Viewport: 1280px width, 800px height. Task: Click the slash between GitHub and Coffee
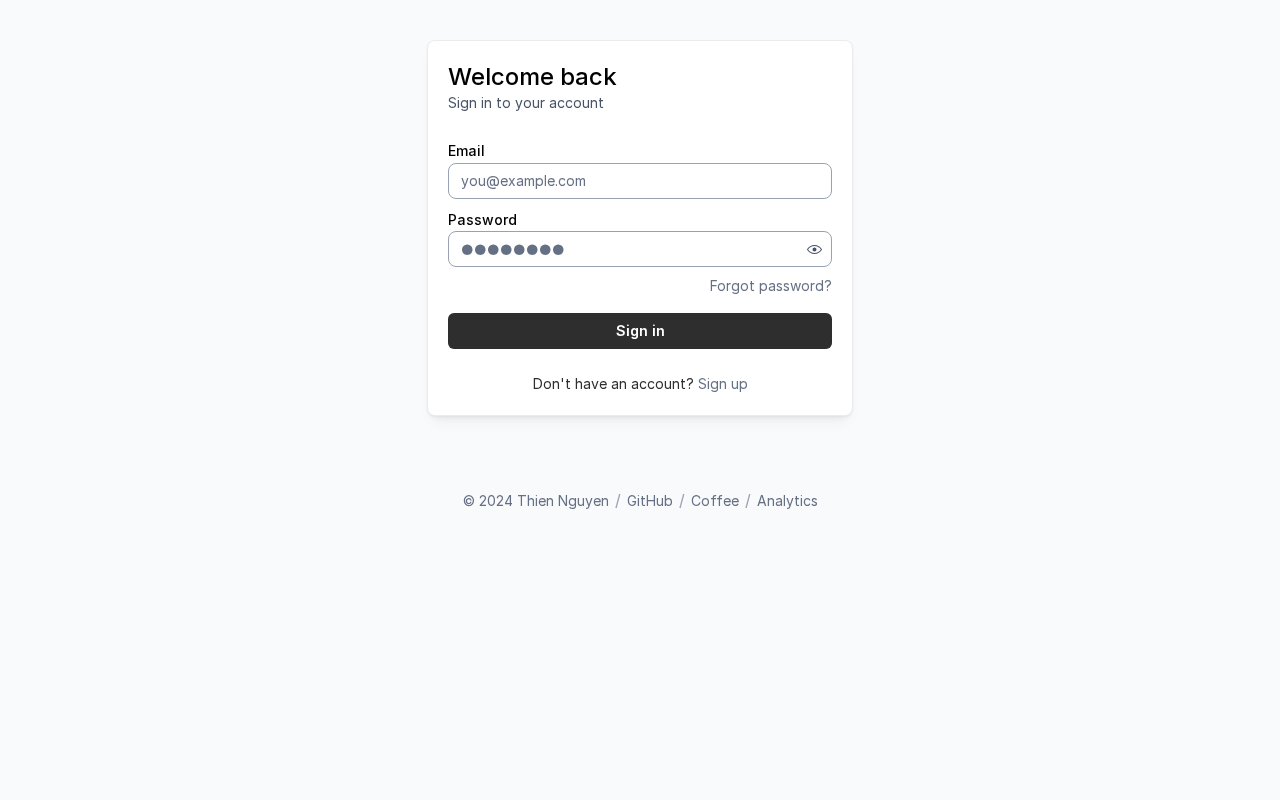tap(682, 501)
